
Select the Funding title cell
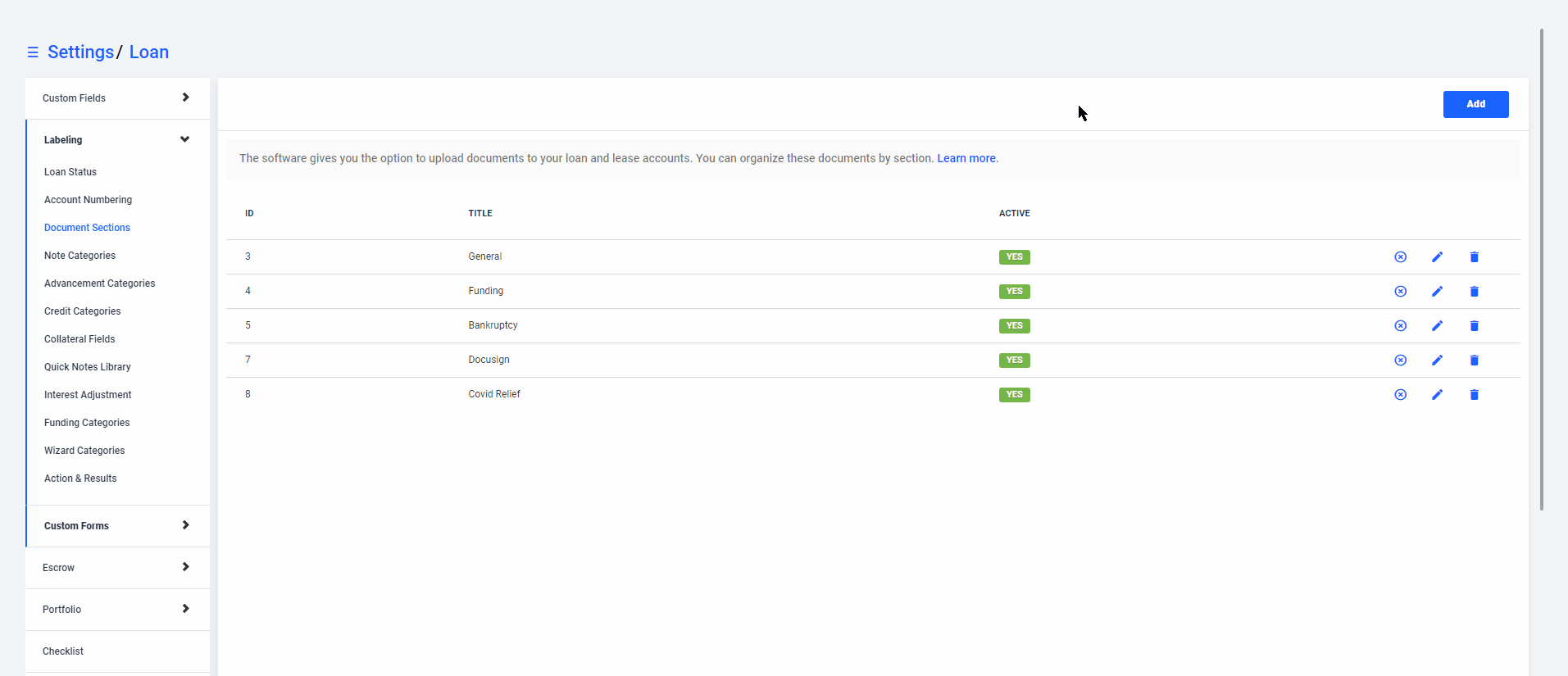486,291
